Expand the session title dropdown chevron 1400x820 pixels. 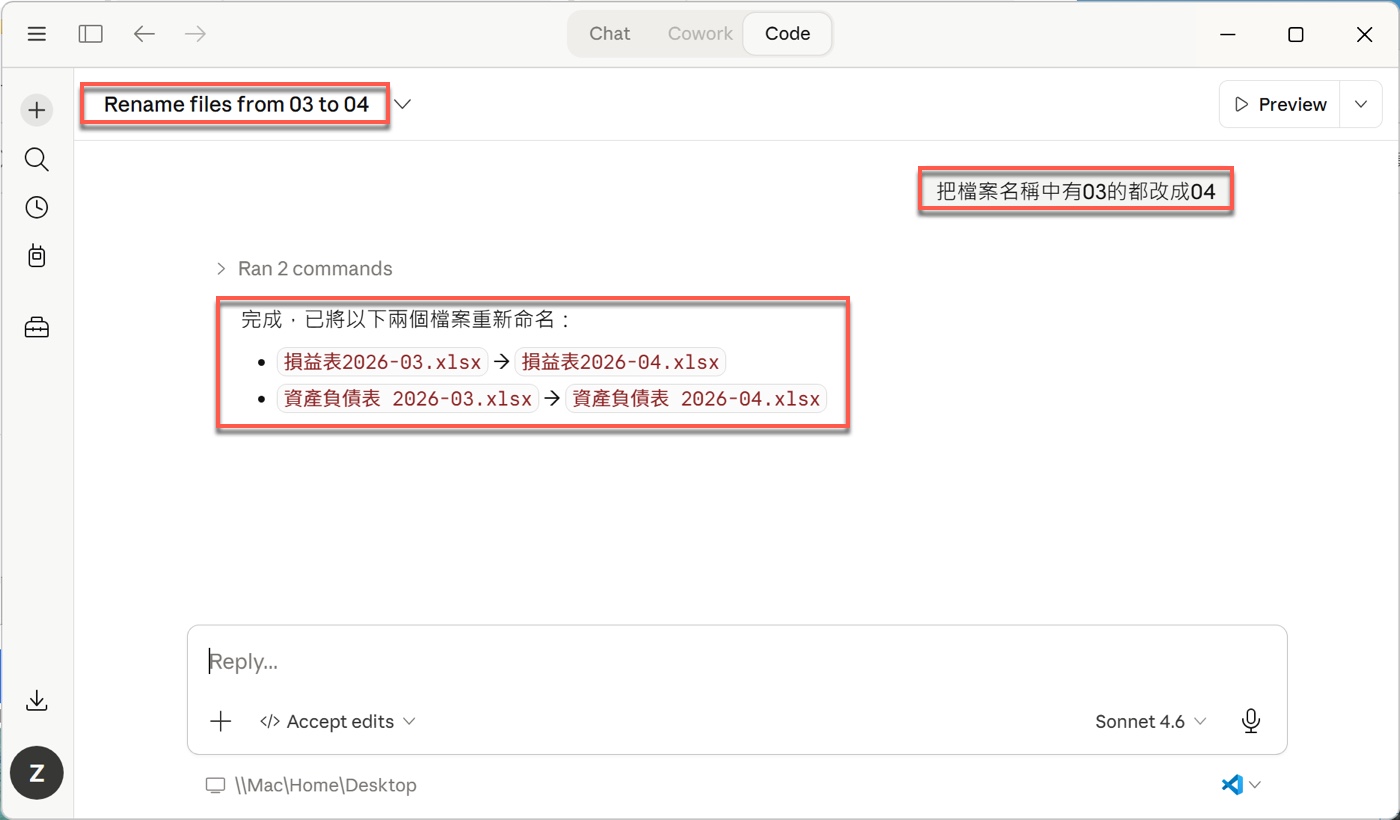tap(403, 104)
